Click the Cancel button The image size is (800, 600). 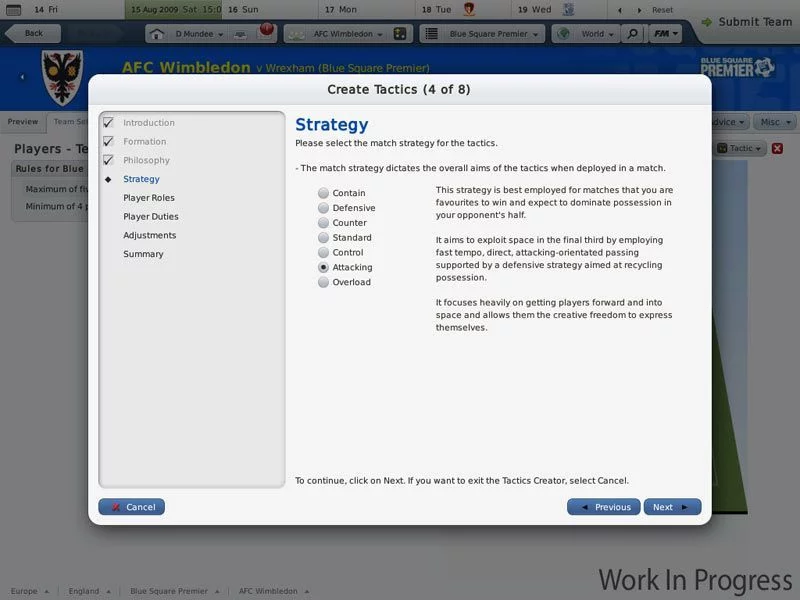point(132,507)
